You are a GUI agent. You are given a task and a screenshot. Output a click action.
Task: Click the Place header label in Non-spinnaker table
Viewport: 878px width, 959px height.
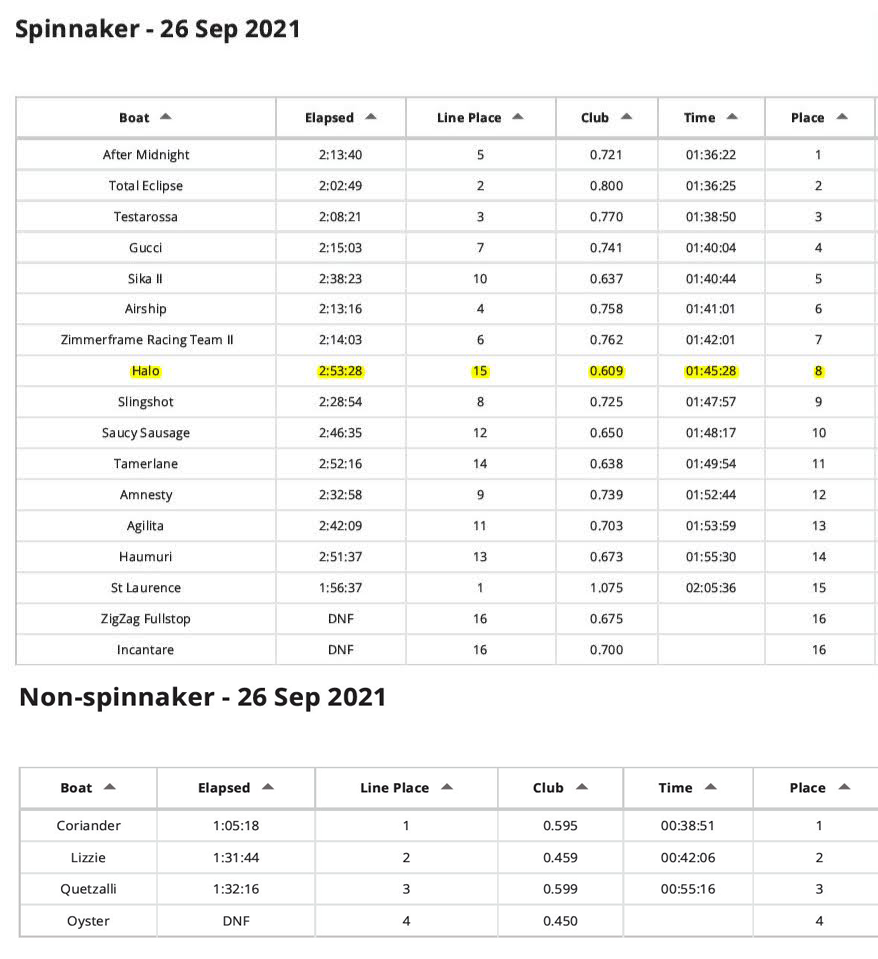coord(807,788)
